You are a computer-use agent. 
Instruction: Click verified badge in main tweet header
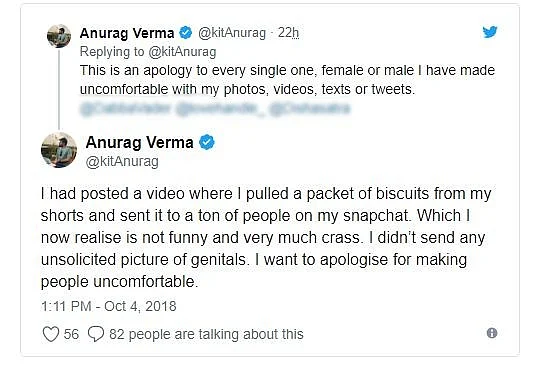click(207, 142)
